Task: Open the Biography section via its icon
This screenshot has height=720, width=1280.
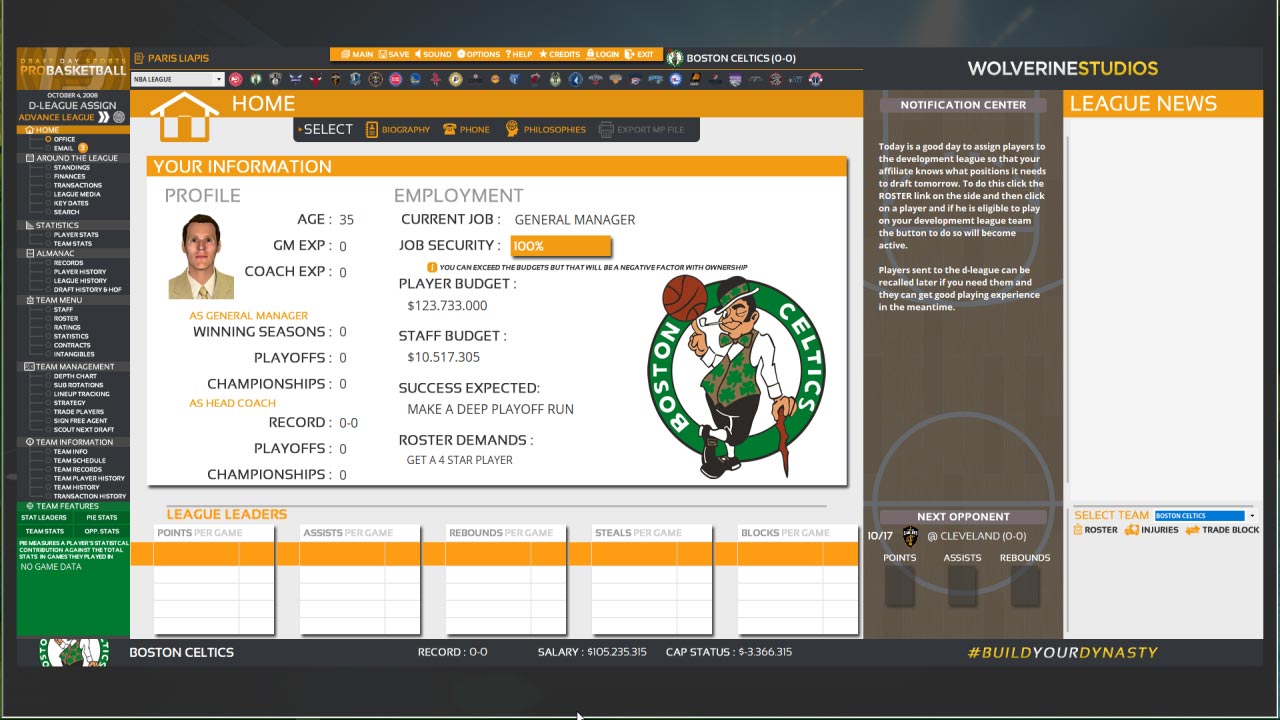Action: 371,129
